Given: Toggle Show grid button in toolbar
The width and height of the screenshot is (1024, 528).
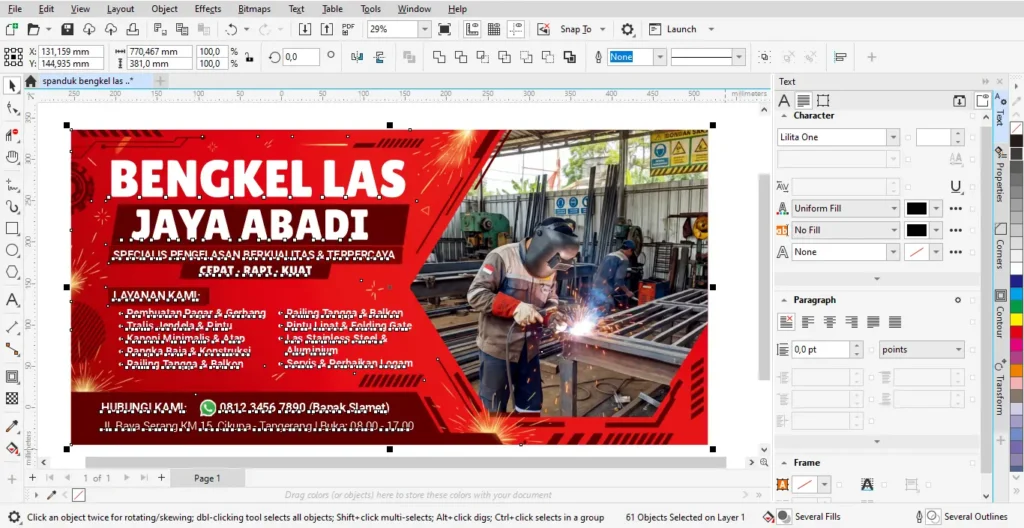Looking at the screenshot, I should (494, 29).
